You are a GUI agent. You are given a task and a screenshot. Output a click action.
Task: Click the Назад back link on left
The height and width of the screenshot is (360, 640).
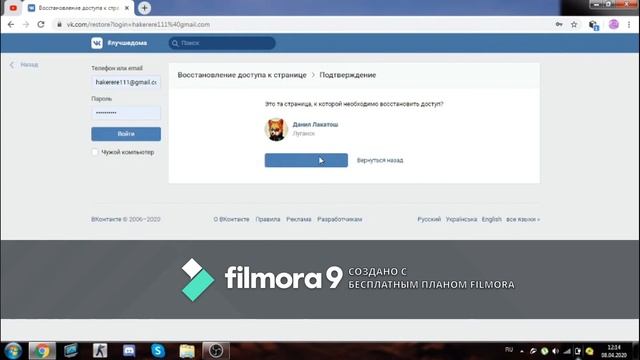click(24, 64)
